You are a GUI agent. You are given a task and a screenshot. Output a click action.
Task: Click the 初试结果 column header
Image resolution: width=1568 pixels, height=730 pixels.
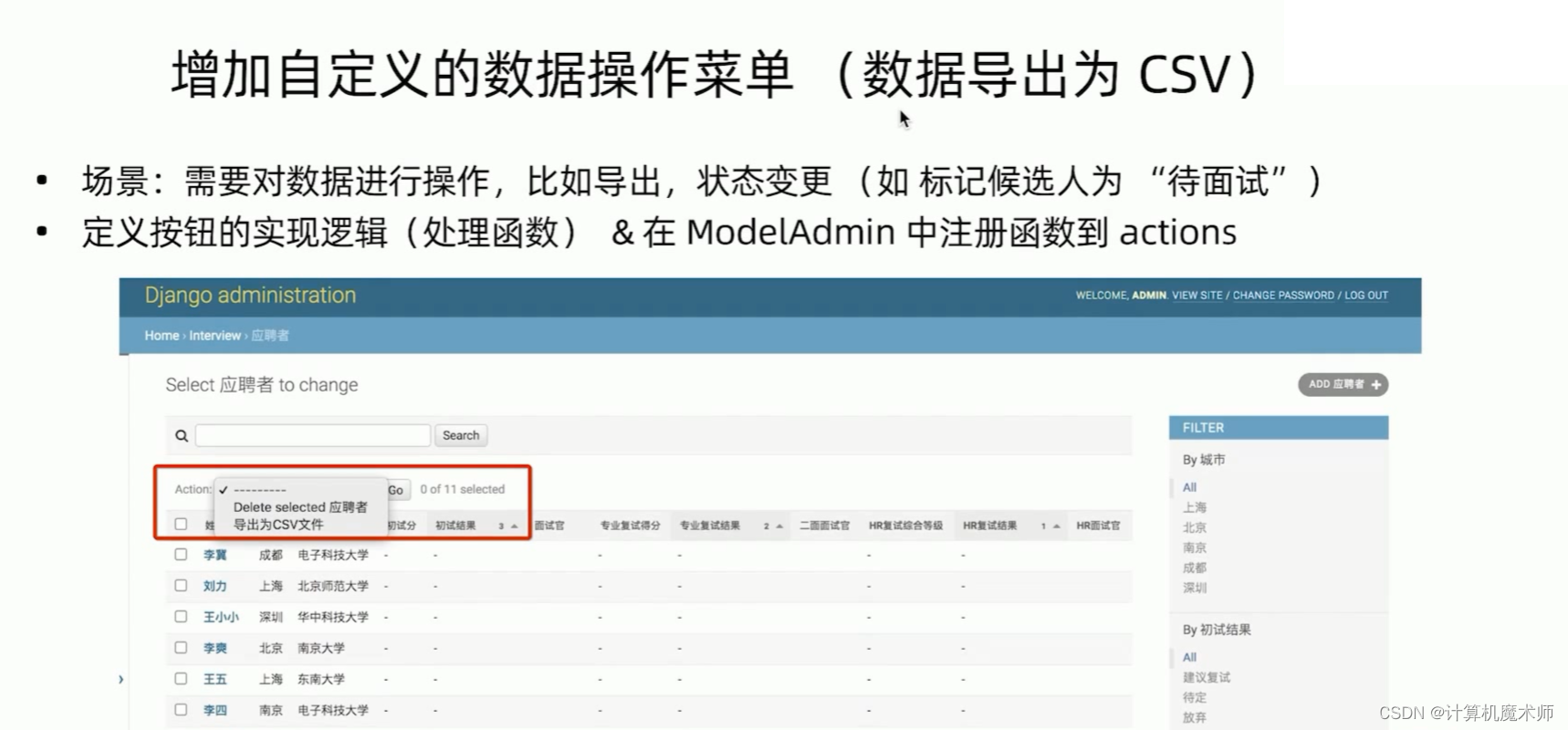[x=455, y=526]
